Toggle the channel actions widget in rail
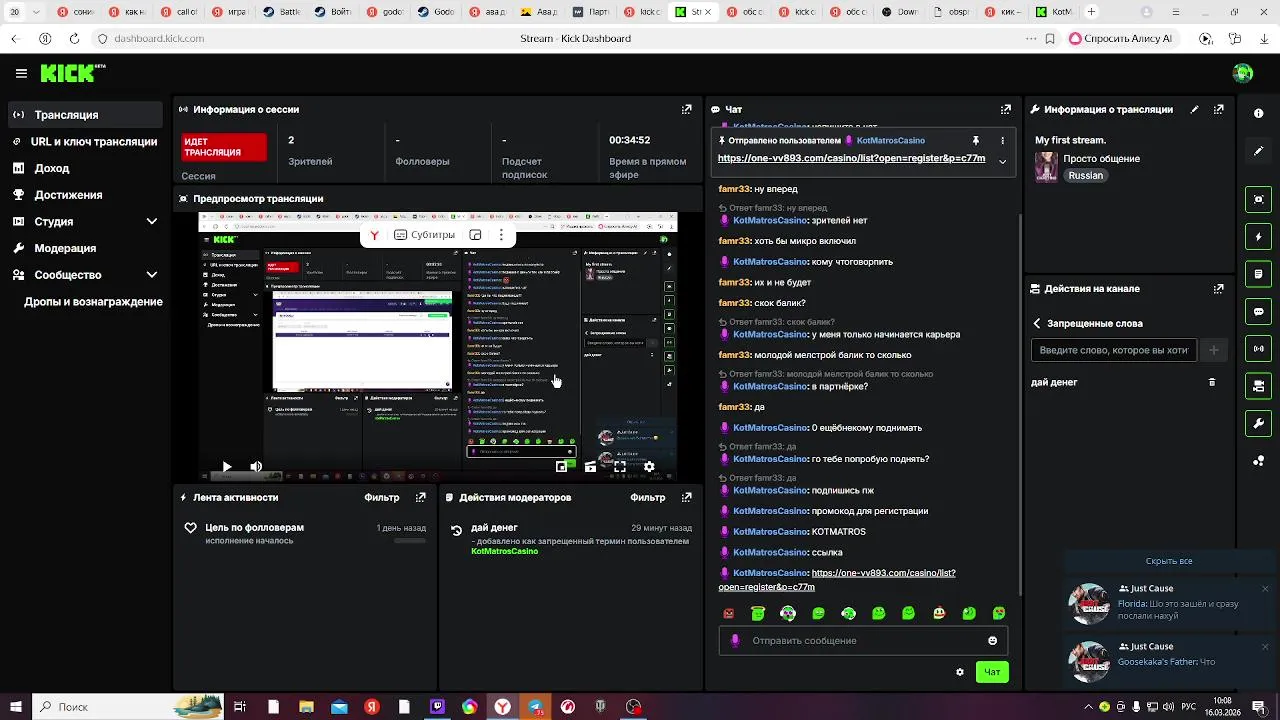Image resolution: width=1280 pixels, height=720 pixels. click(1259, 386)
